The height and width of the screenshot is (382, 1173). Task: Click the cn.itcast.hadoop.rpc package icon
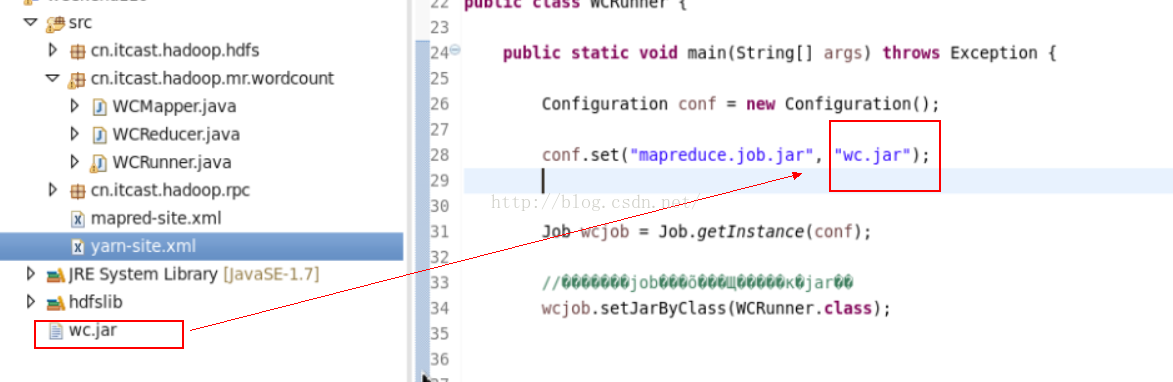(77, 191)
